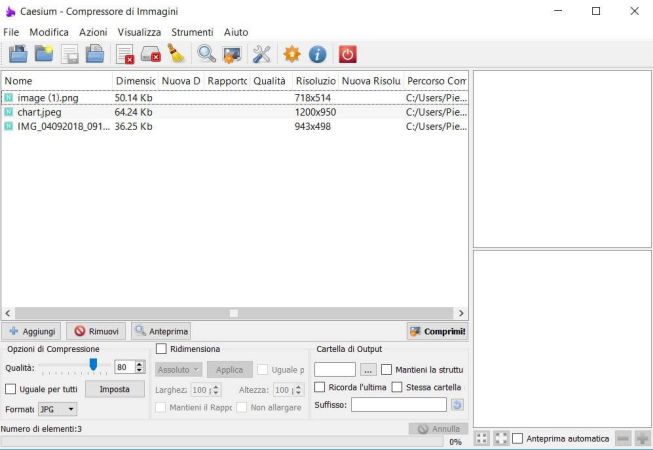Click the Aggiungi button
Image resolution: width=653 pixels, height=450 pixels.
coord(32,331)
